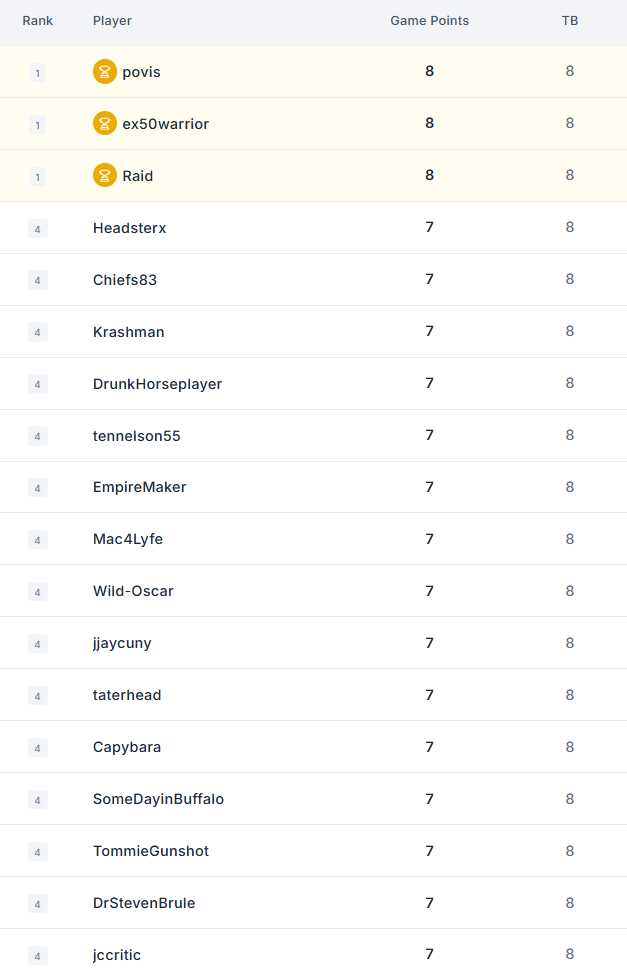Click the TB value for tennelson55
Viewport: 627px width, 973px height.
pos(570,435)
